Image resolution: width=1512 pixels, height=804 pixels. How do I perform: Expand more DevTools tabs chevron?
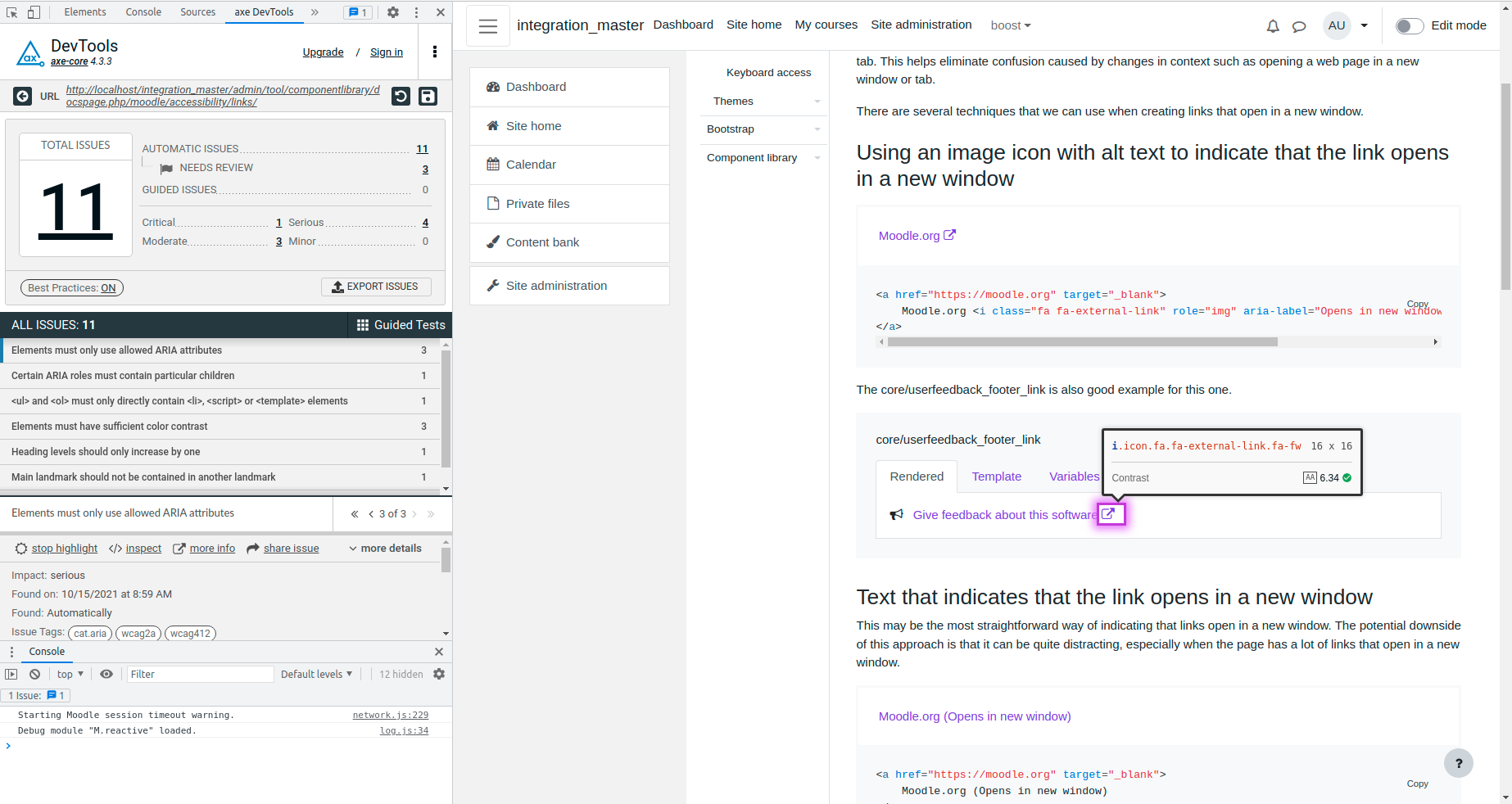(x=315, y=12)
